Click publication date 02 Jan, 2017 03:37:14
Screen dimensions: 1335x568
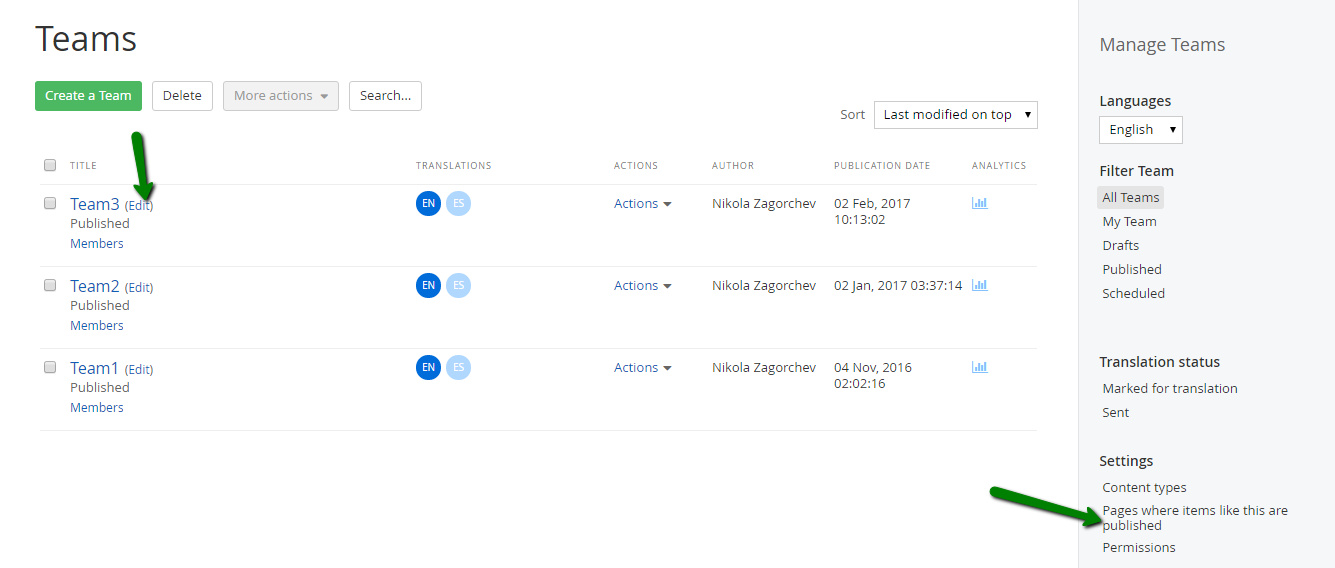(x=898, y=285)
